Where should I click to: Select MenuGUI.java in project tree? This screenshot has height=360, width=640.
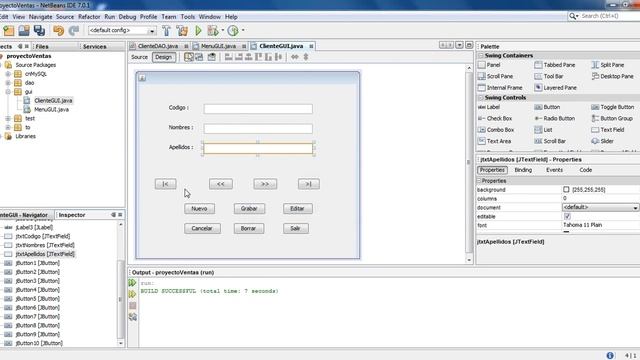point(51,109)
